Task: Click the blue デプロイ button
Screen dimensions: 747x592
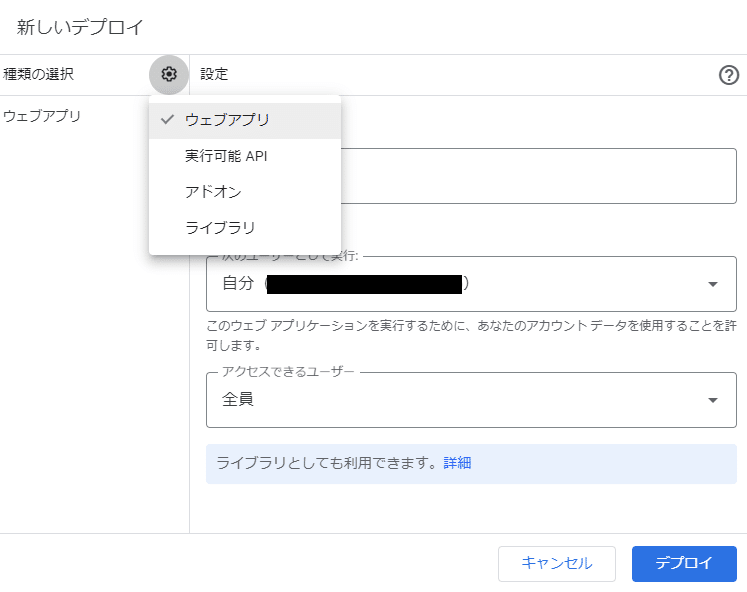Action: (684, 563)
